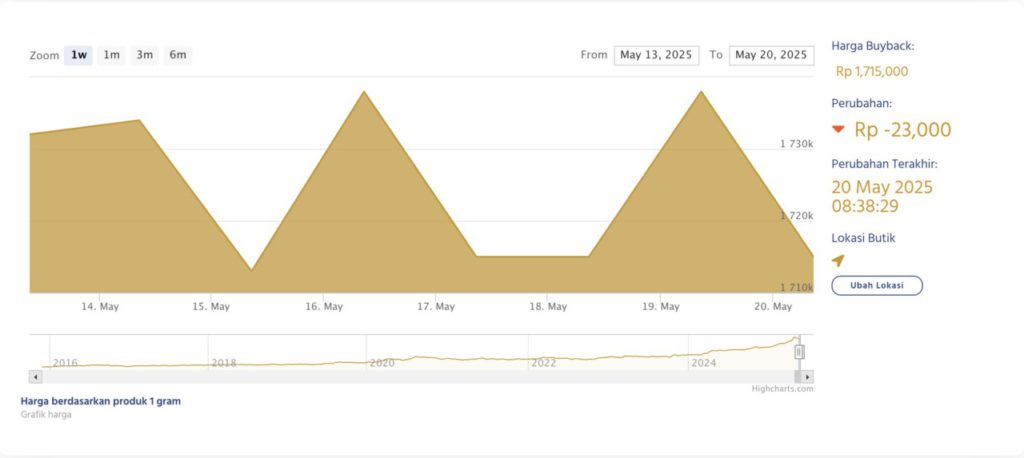Click the navigator range handle grip
1024x458 pixels.
[799, 352]
